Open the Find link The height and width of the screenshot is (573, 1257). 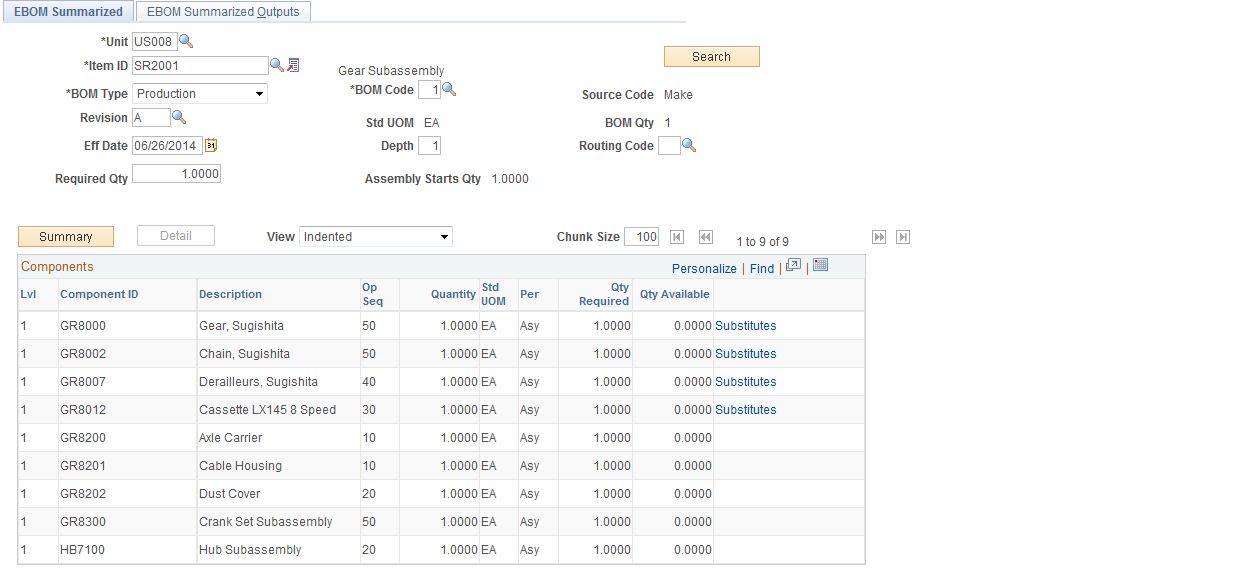coord(762,269)
